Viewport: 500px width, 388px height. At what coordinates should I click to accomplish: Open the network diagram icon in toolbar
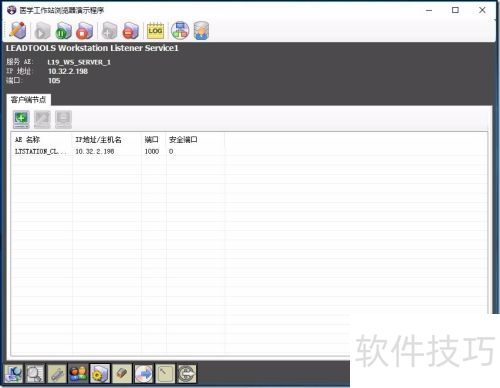tap(180, 31)
